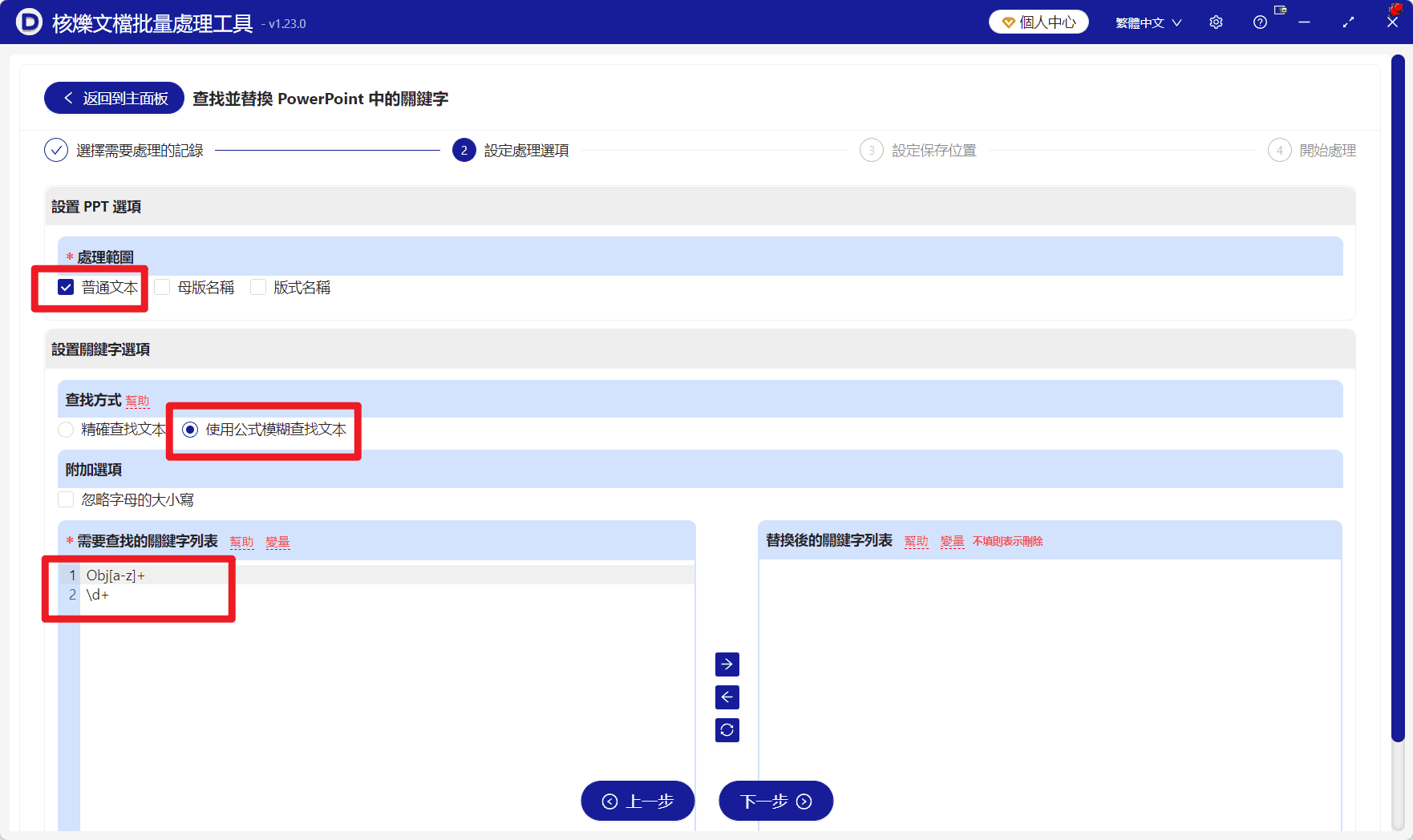Enable the 母版名稱 checkbox
Image resolution: width=1413 pixels, height=840 pixels.
tap(162, 287)
